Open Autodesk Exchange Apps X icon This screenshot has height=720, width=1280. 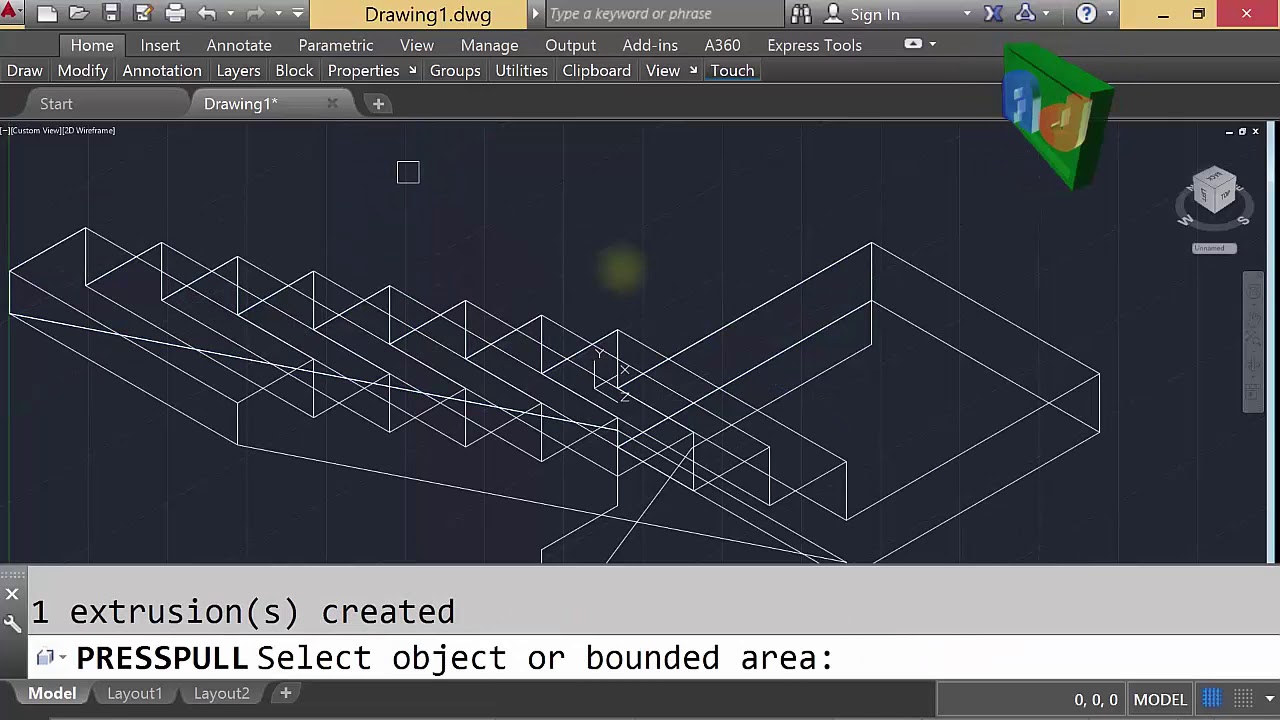point(993,14)
